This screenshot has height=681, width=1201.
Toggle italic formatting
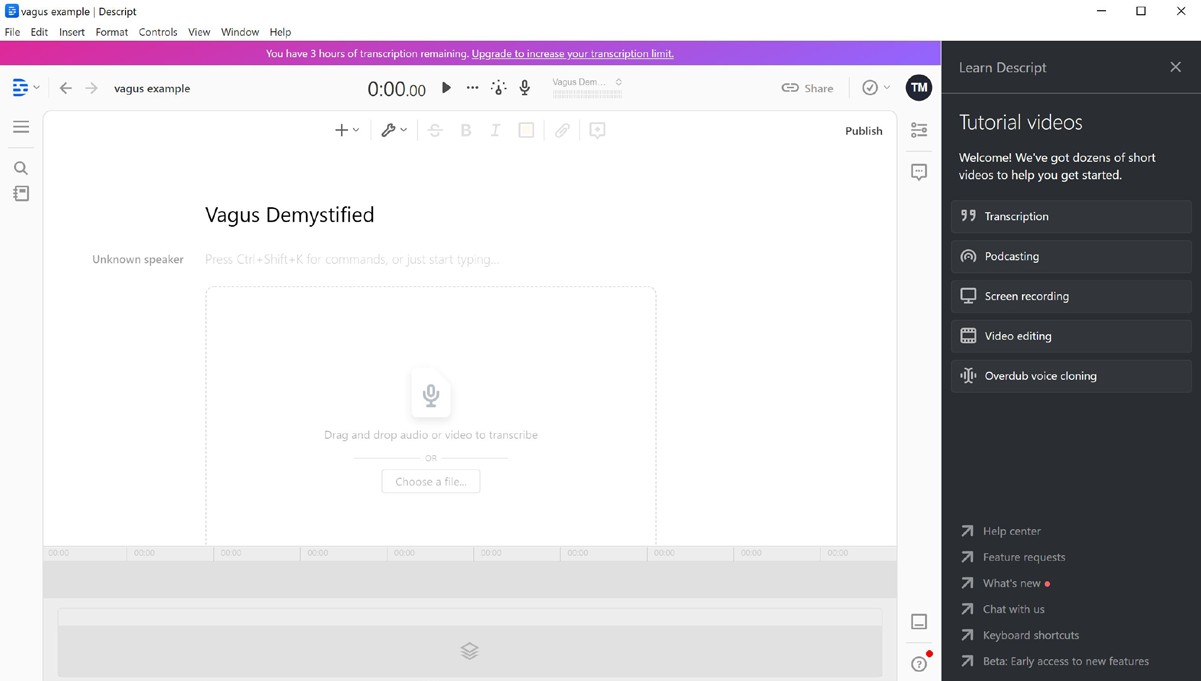pyautogui.click(x=495, y=130)
